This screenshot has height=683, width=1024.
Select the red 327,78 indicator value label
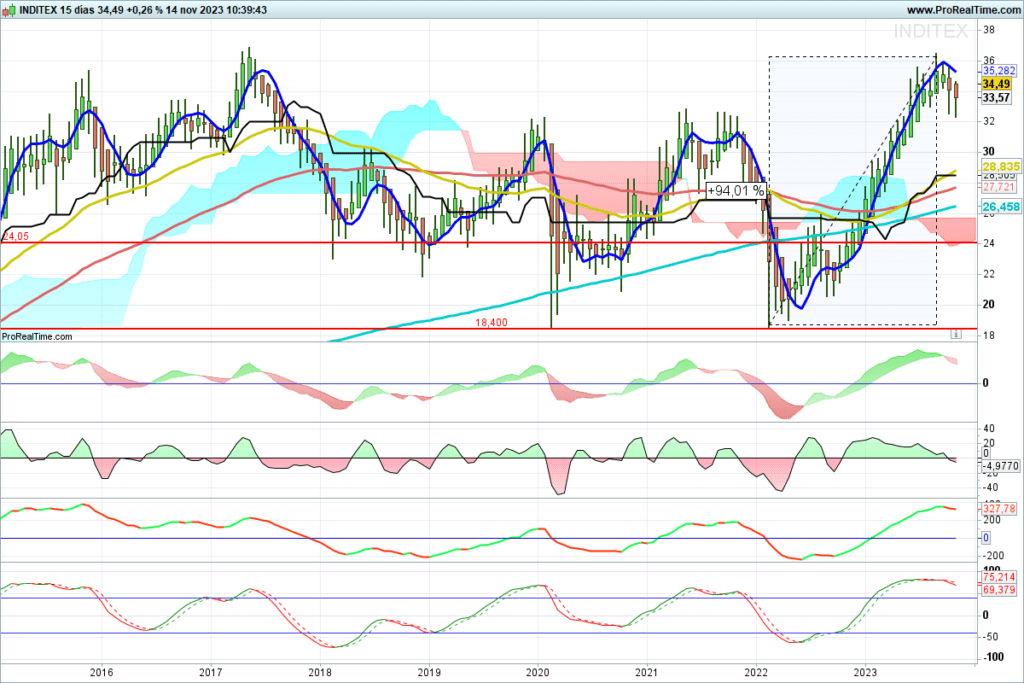[999, 508]
